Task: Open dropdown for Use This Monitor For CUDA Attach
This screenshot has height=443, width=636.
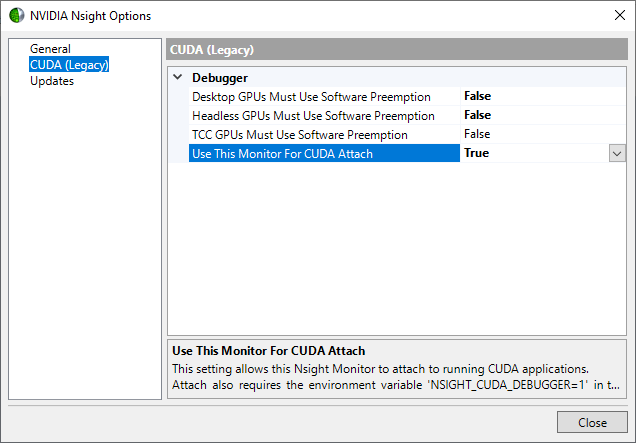Action: click(x=617, y=153)
